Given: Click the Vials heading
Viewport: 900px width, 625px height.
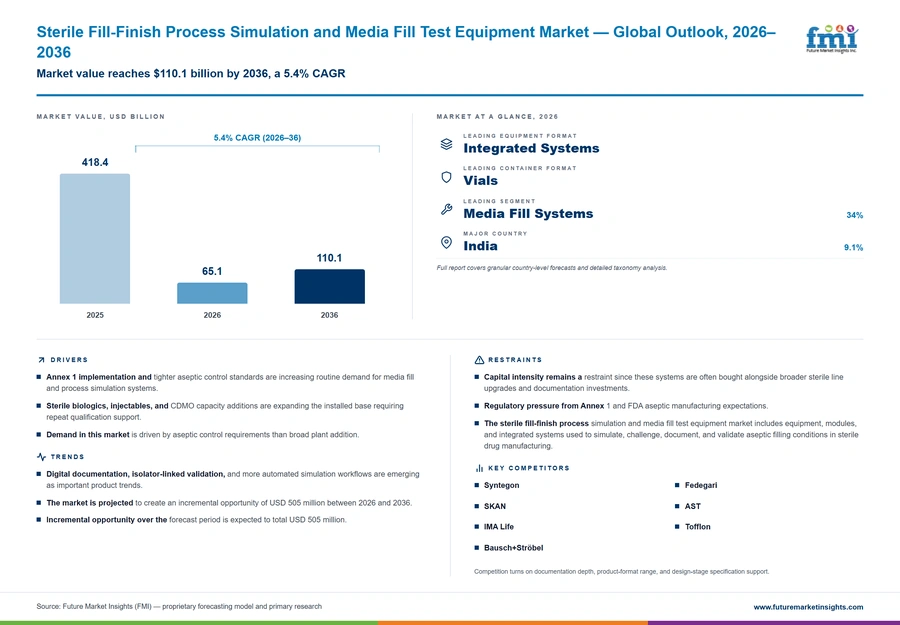Looking at the screenshot, I should (x=480, y=181).
